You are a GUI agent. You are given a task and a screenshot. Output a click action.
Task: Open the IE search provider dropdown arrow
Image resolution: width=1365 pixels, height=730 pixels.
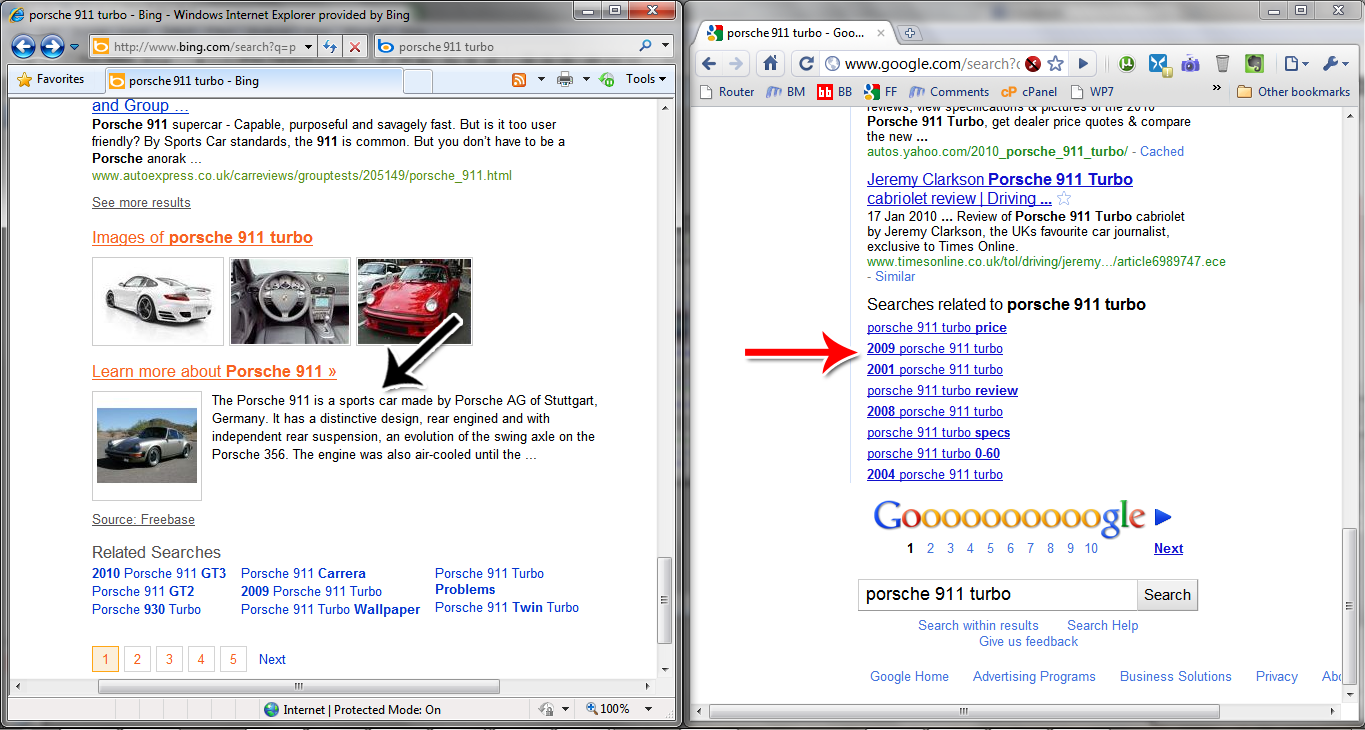click(x=666, y=46)
